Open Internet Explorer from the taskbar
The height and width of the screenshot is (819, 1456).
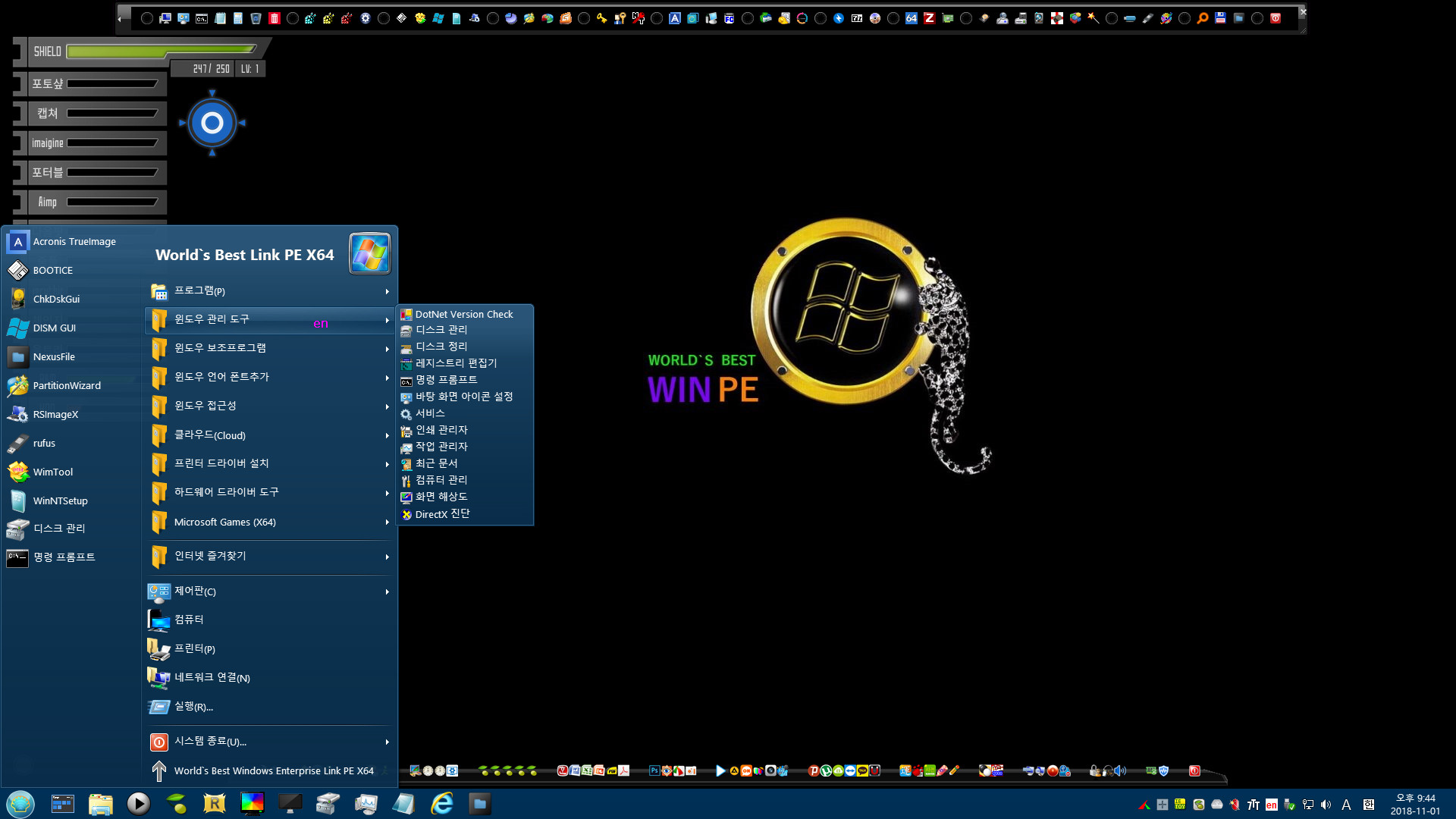[441, 803]
